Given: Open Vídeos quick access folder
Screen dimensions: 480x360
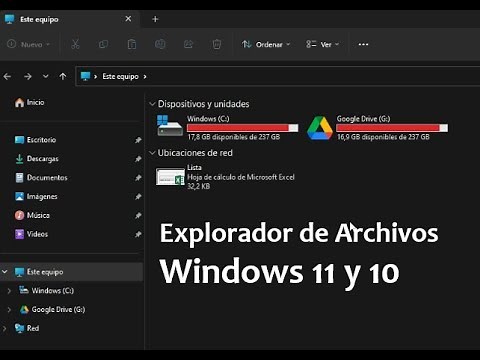Looking at the screenshot, I should coord(31,234).
